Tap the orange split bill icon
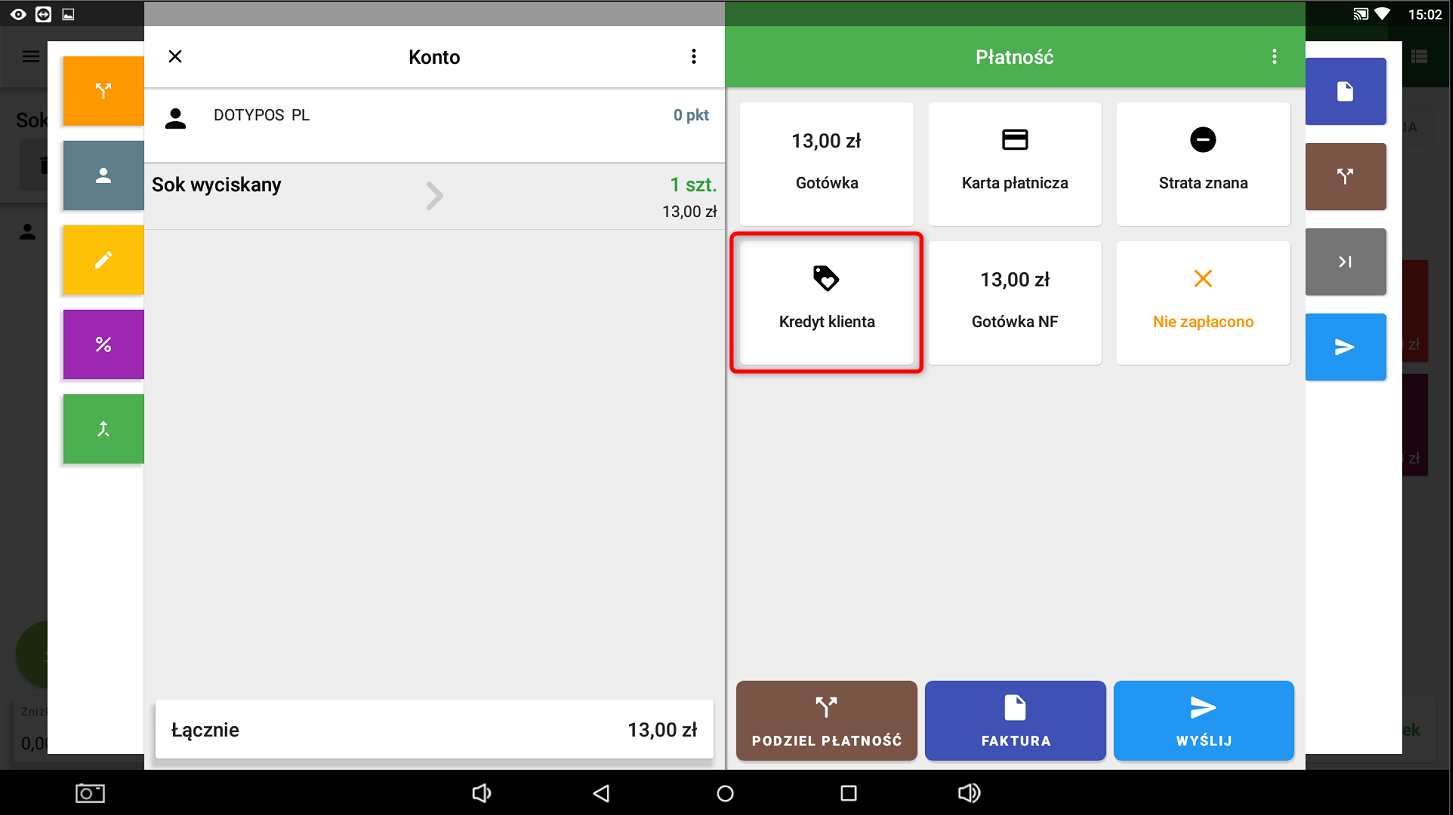The height and width of the screenshot is (815, 1453). click(103, 91)
